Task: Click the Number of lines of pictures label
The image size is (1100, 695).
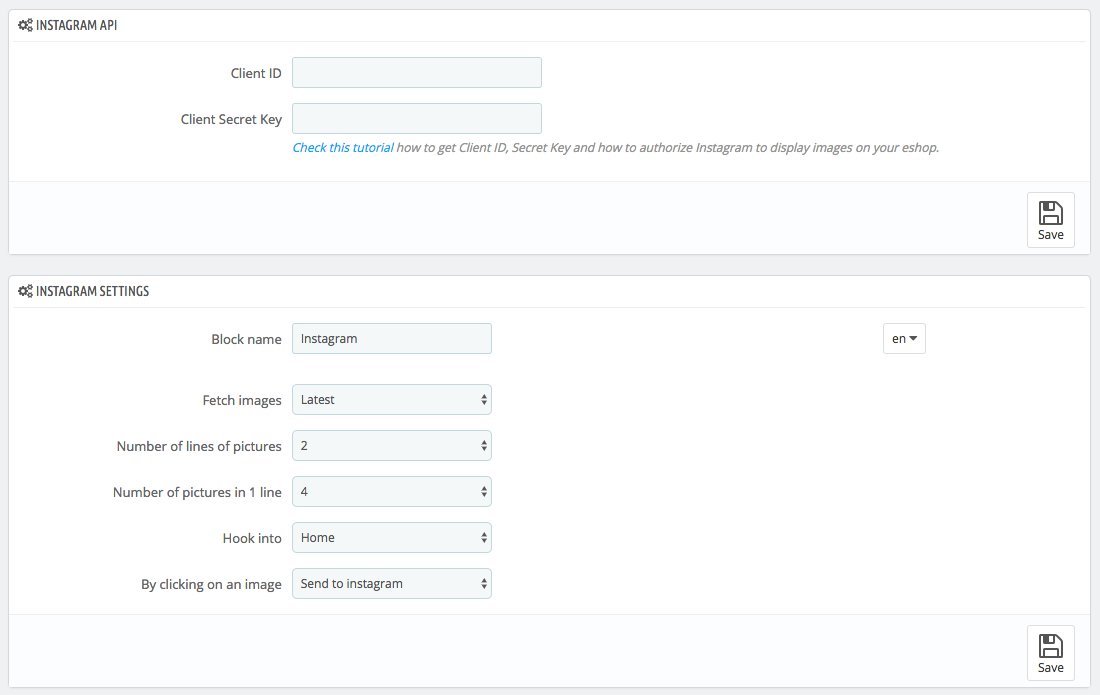Action: click(x=199, y=447)
